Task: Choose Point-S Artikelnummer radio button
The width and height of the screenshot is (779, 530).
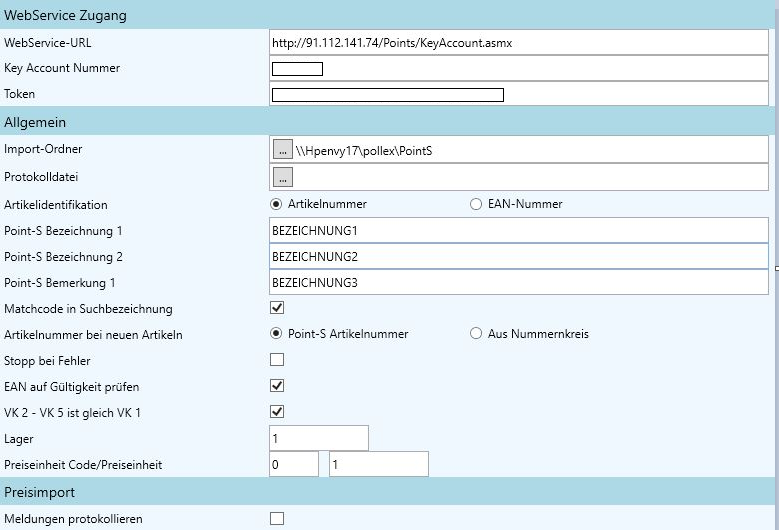Action: (277, 334)
